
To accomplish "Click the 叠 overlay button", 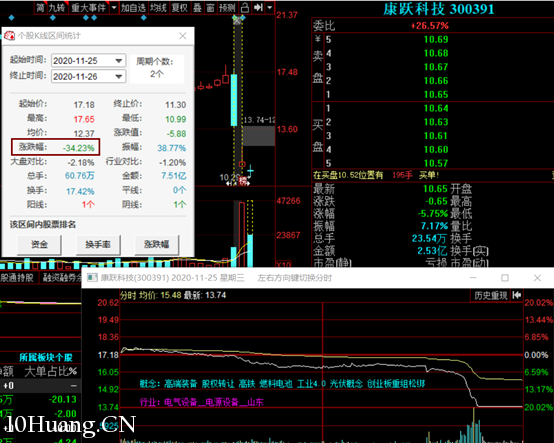I will coord(198,7).
